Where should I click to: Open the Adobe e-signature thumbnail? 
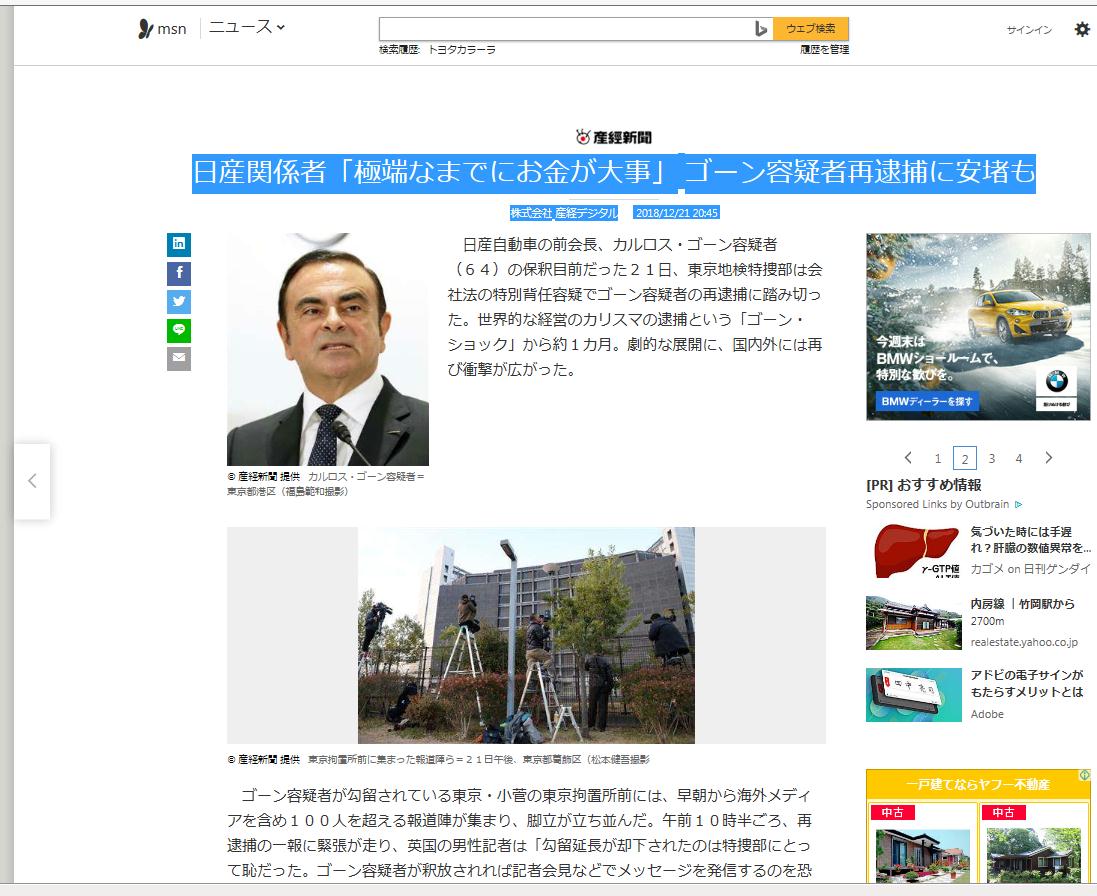coord(914,695)
